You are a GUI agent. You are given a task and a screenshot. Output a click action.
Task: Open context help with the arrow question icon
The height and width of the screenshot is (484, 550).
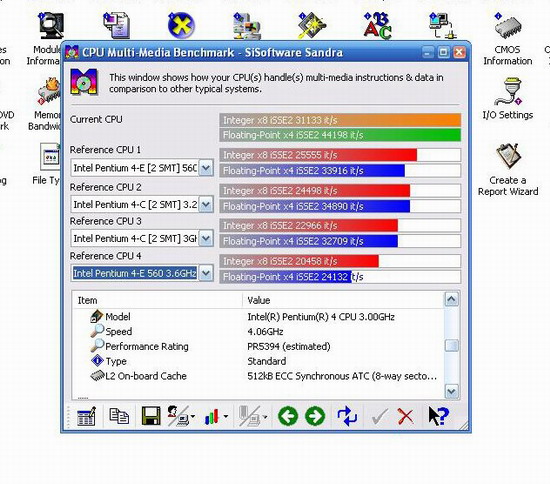(x=438, y=416)
